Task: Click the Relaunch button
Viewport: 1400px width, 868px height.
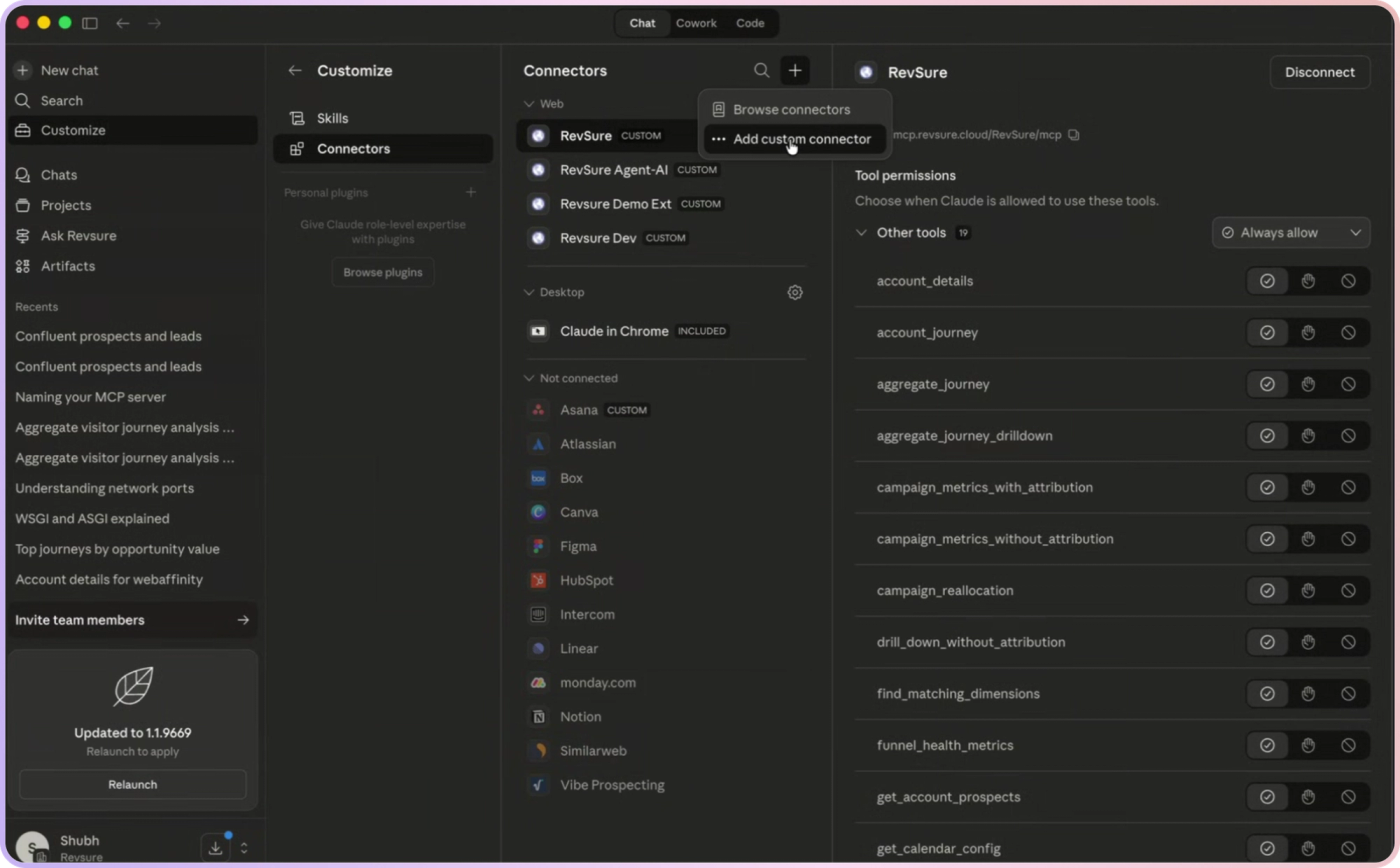Action: tap(133, 784)
